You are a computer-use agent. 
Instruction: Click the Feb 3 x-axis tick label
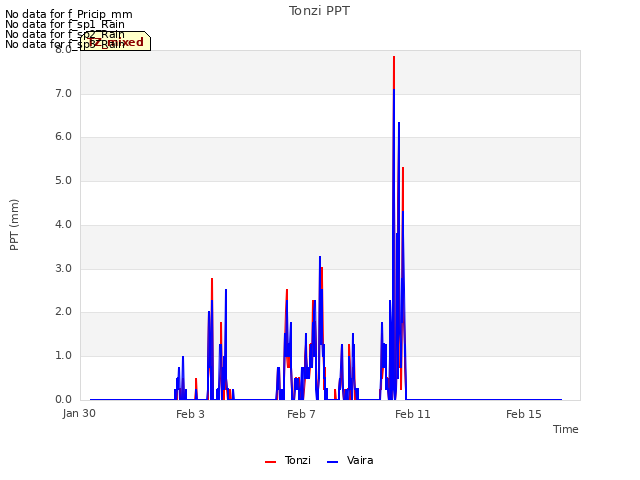coord(190,414)
